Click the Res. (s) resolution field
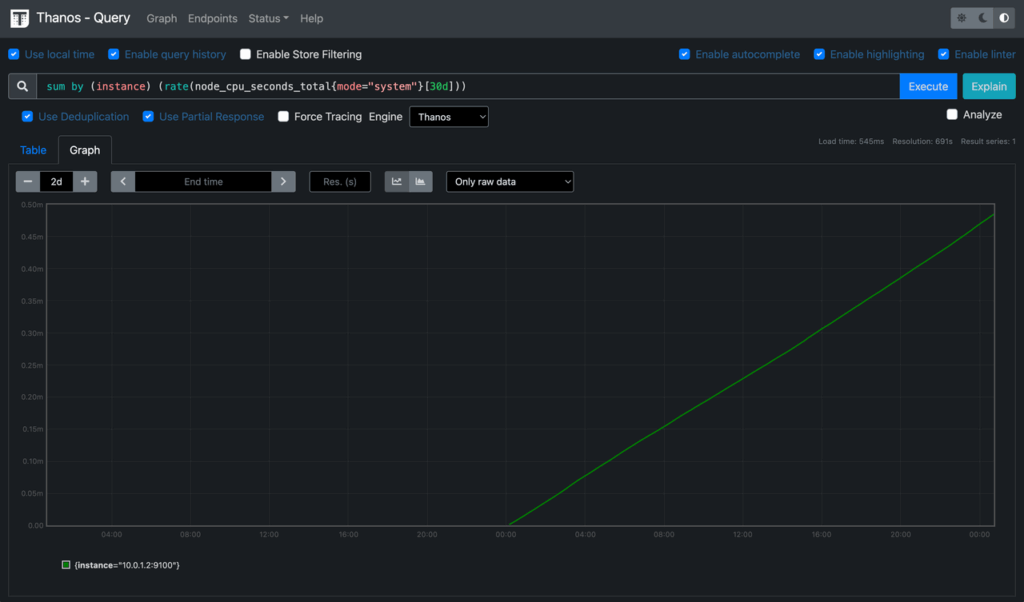1024x602 pixels. pos(340,182)
